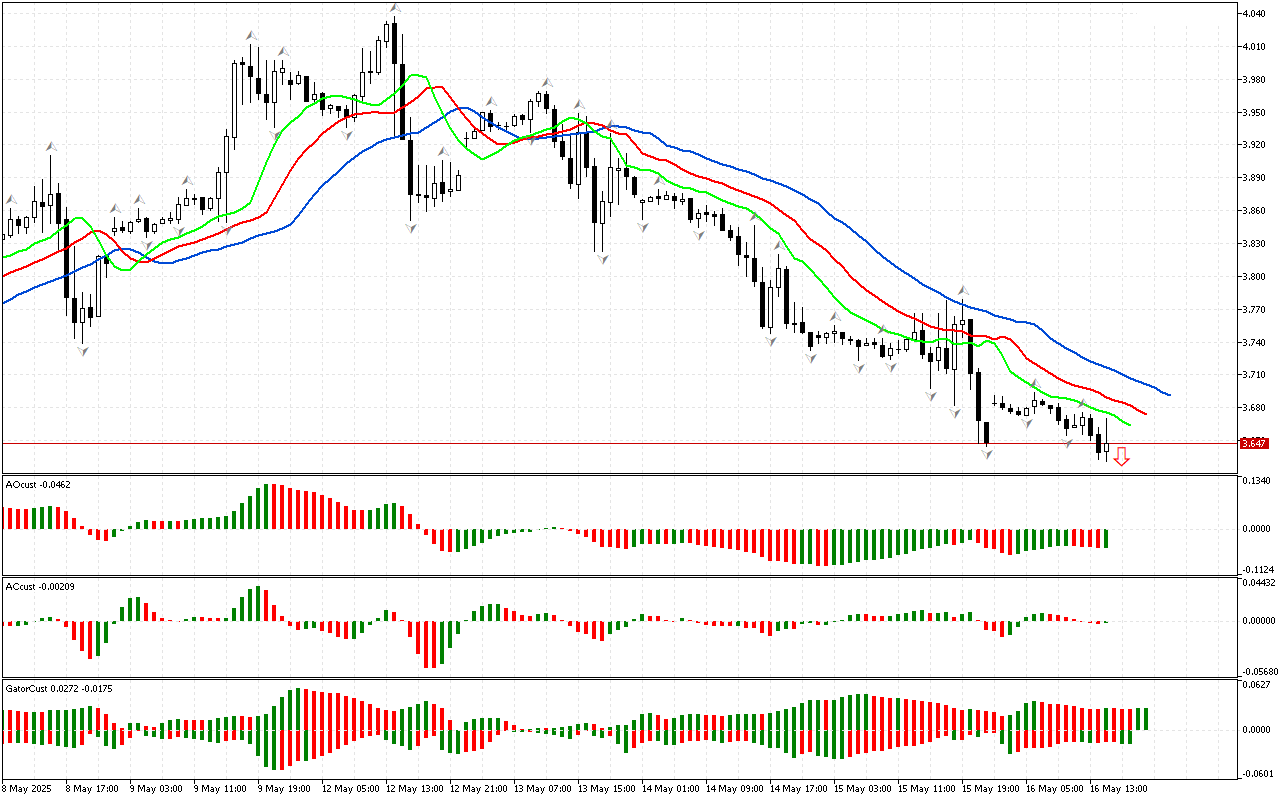Screen dimensions: 1280x800
Task: Click the down fractal below the 3.647 low
Action: tap(988, 454)
